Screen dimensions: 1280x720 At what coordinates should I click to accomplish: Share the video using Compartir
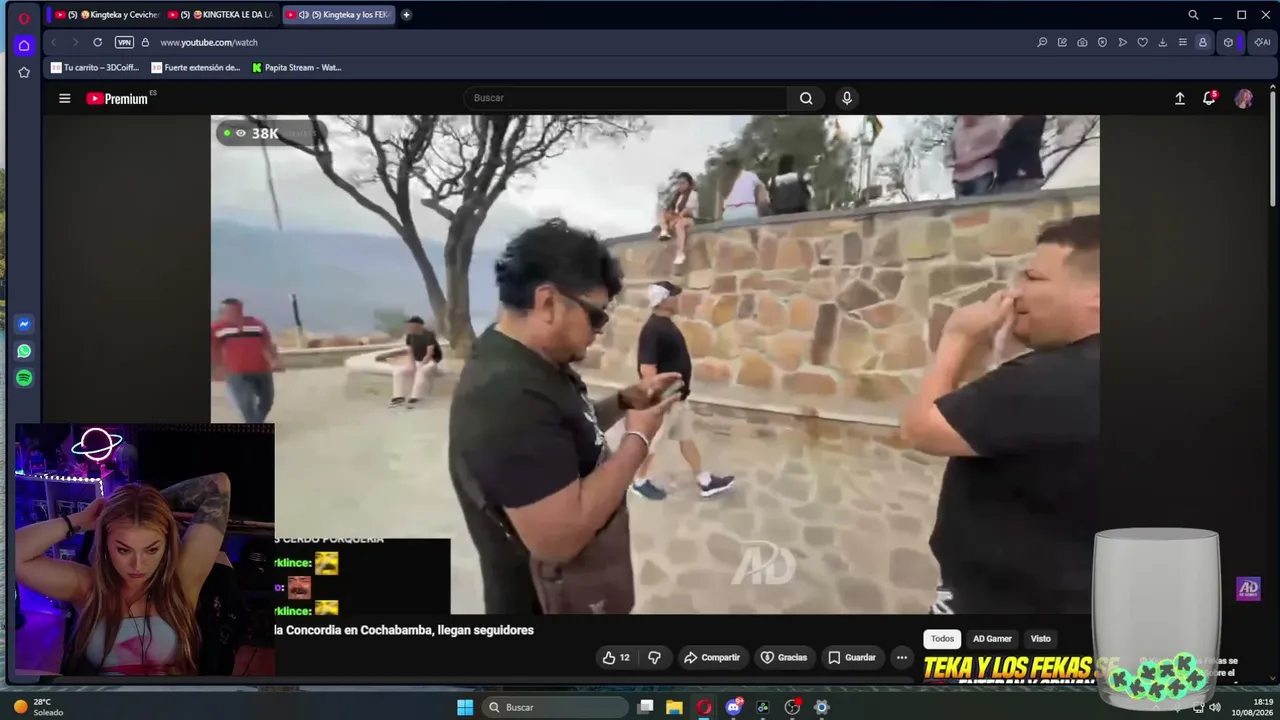click(x=712, y=657)
